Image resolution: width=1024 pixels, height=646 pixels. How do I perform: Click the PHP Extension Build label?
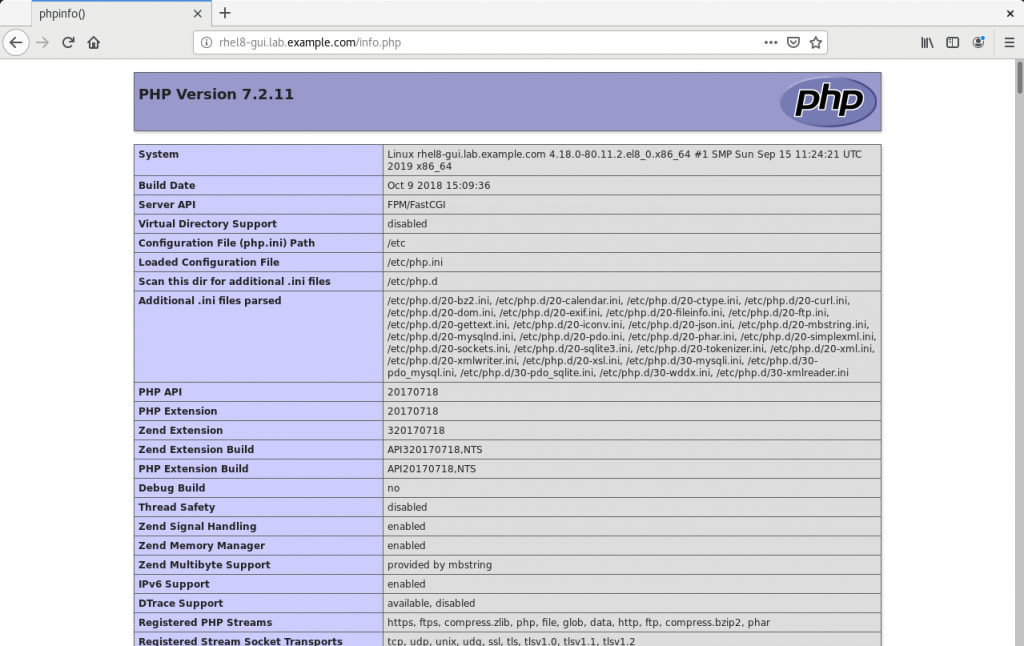(193, 469)
